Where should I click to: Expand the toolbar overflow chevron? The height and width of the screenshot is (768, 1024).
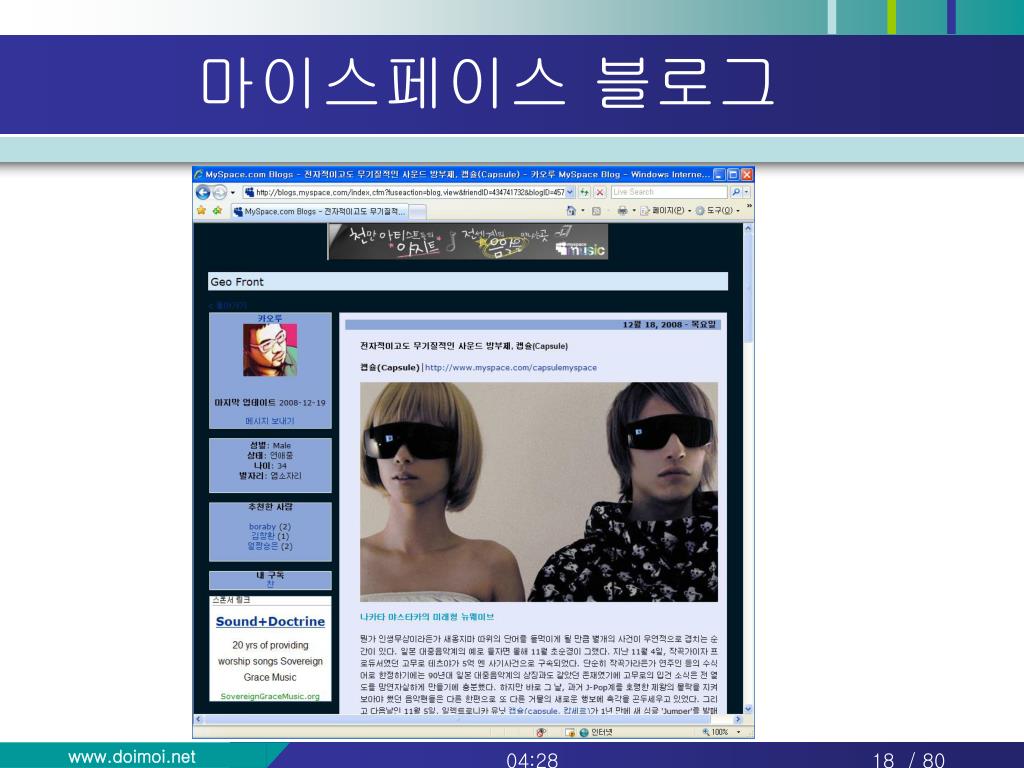(x=748, y=206)
